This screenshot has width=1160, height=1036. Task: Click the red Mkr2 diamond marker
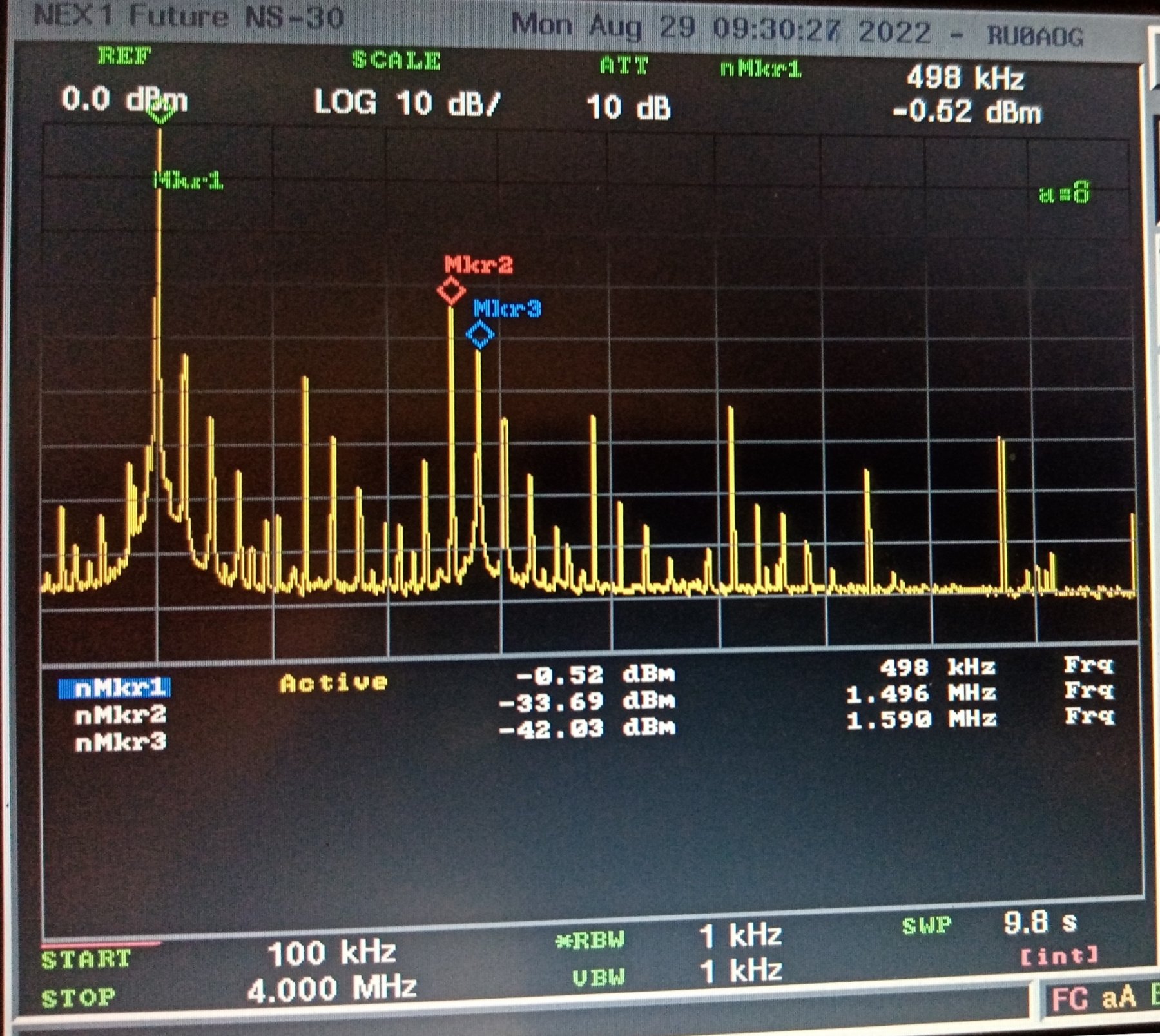(x=451, y=291)
